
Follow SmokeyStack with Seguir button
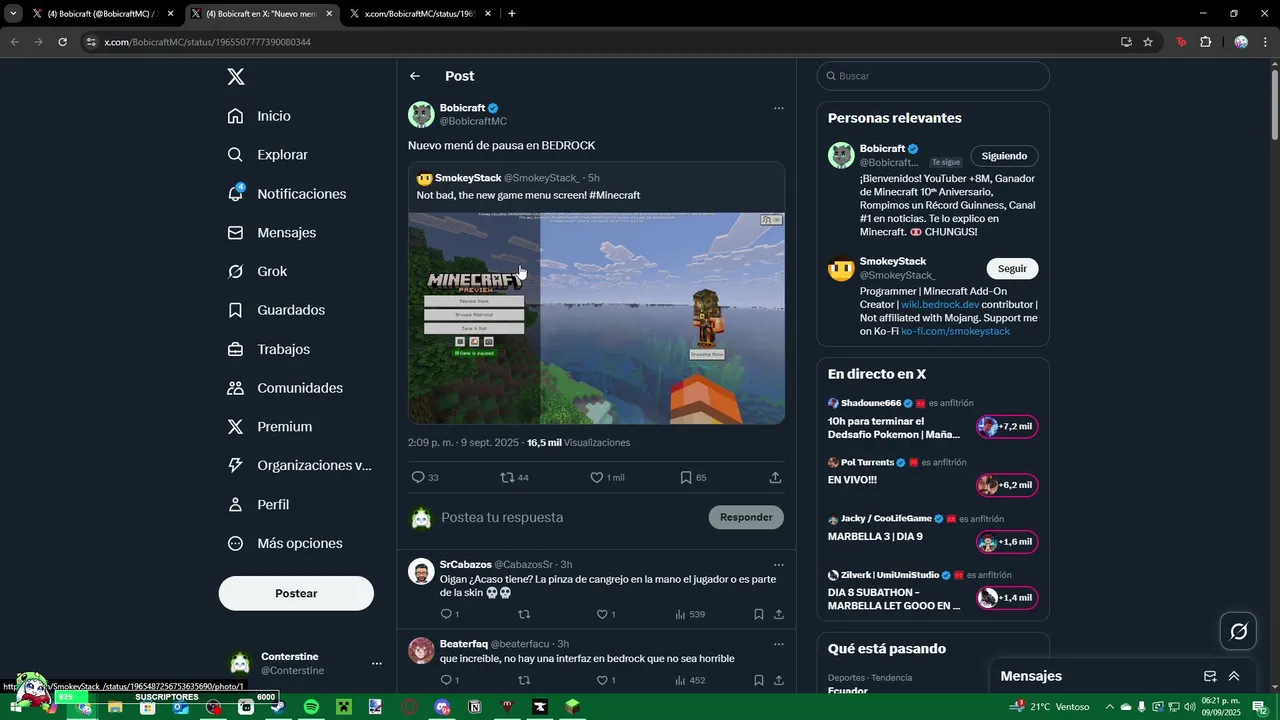pos(1012,269)
